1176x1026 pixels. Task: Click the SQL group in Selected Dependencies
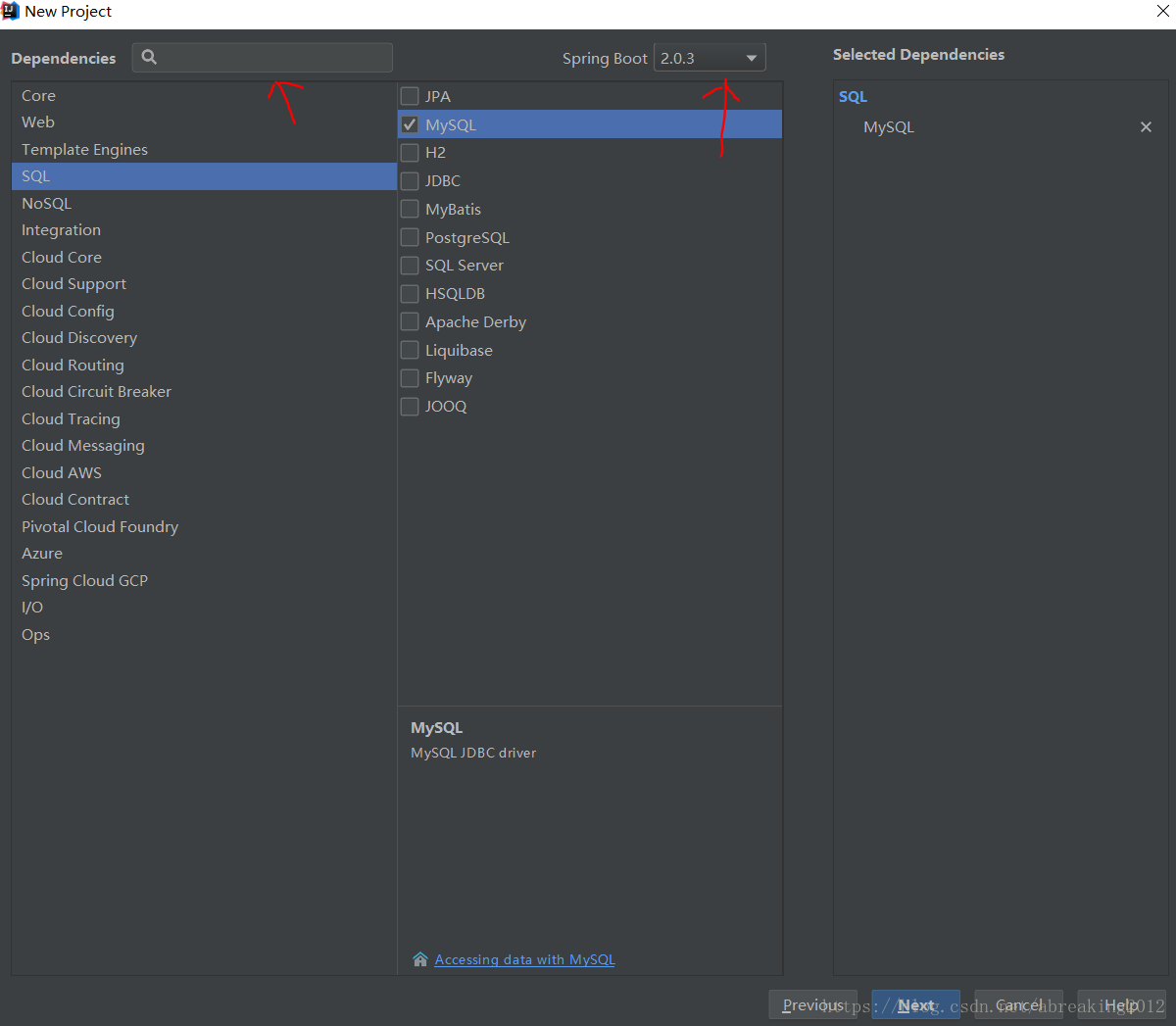point(853,97)
